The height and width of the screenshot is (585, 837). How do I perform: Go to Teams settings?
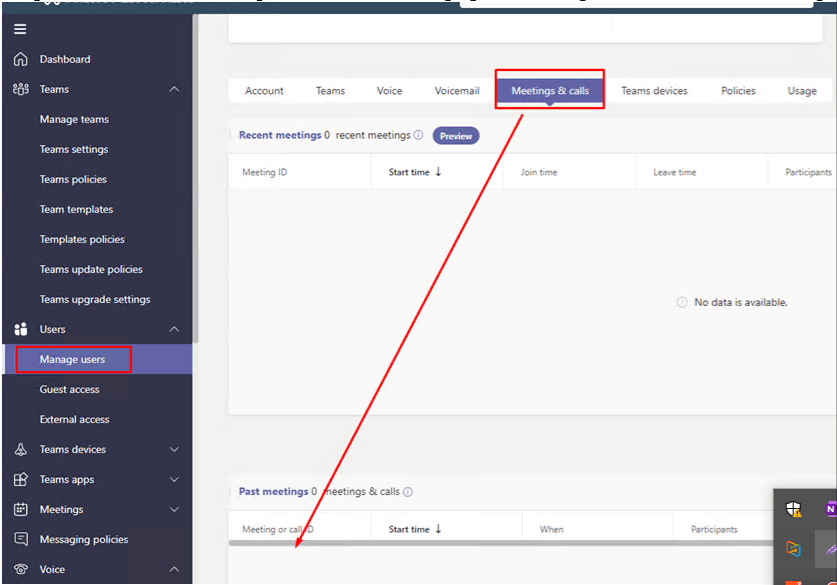point(74,149)
